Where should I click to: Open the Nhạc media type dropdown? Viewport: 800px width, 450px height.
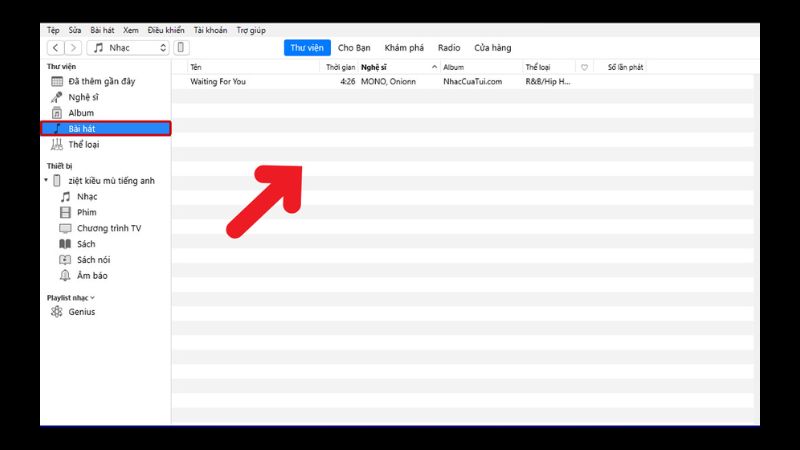click(129, 48)
